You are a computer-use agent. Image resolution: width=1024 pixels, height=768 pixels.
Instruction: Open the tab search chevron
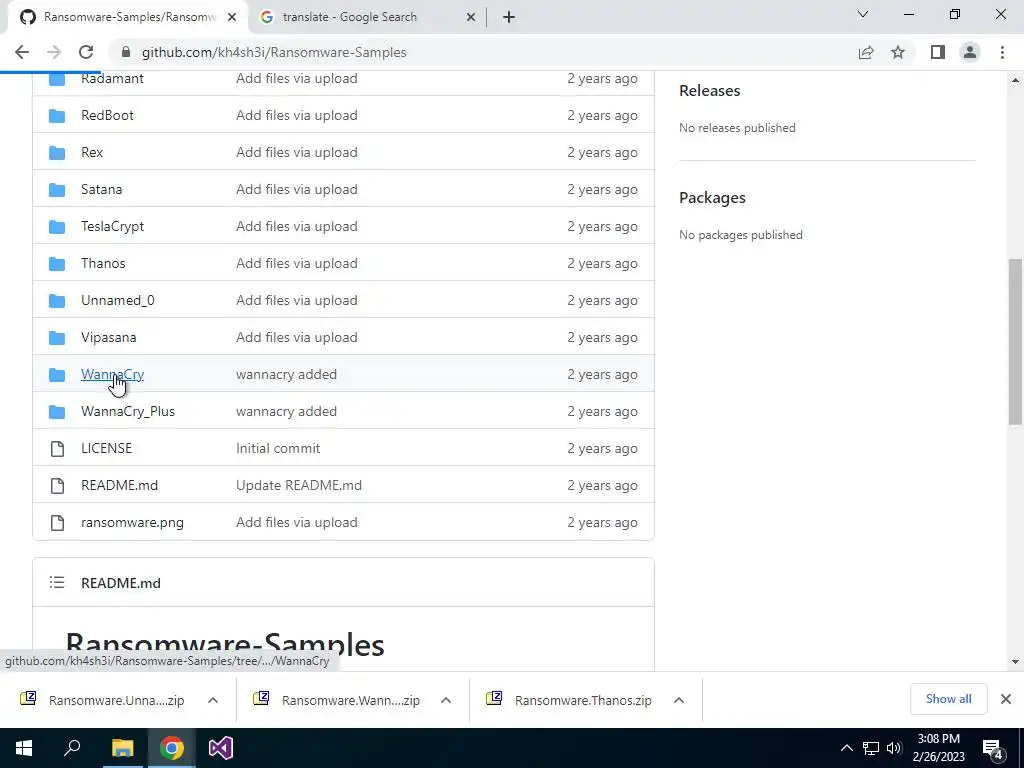[x=863, y=14]
